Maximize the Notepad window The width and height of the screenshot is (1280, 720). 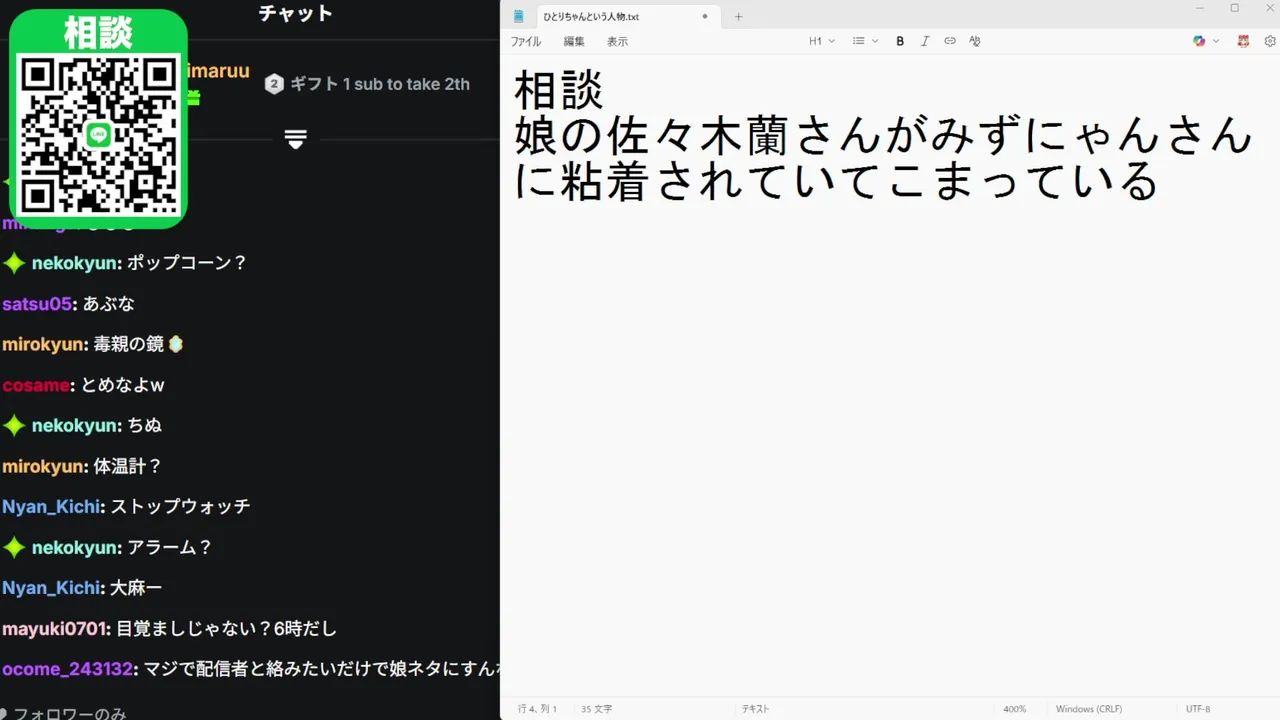[1234, 8]
